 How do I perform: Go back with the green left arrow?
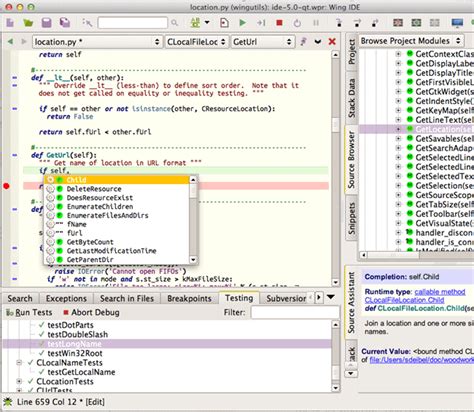coord(10,42)
